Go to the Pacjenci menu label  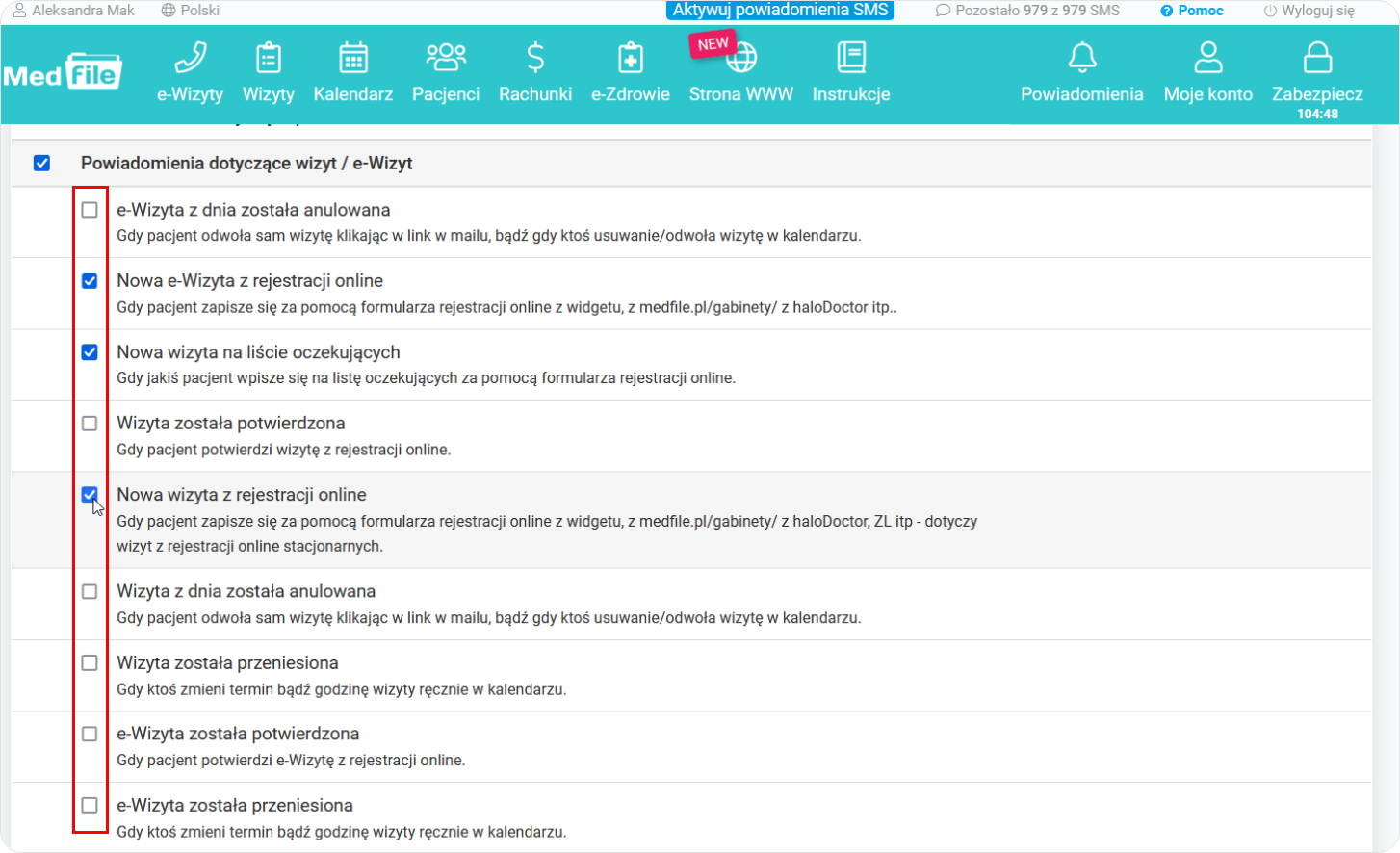tap(446, 94)
